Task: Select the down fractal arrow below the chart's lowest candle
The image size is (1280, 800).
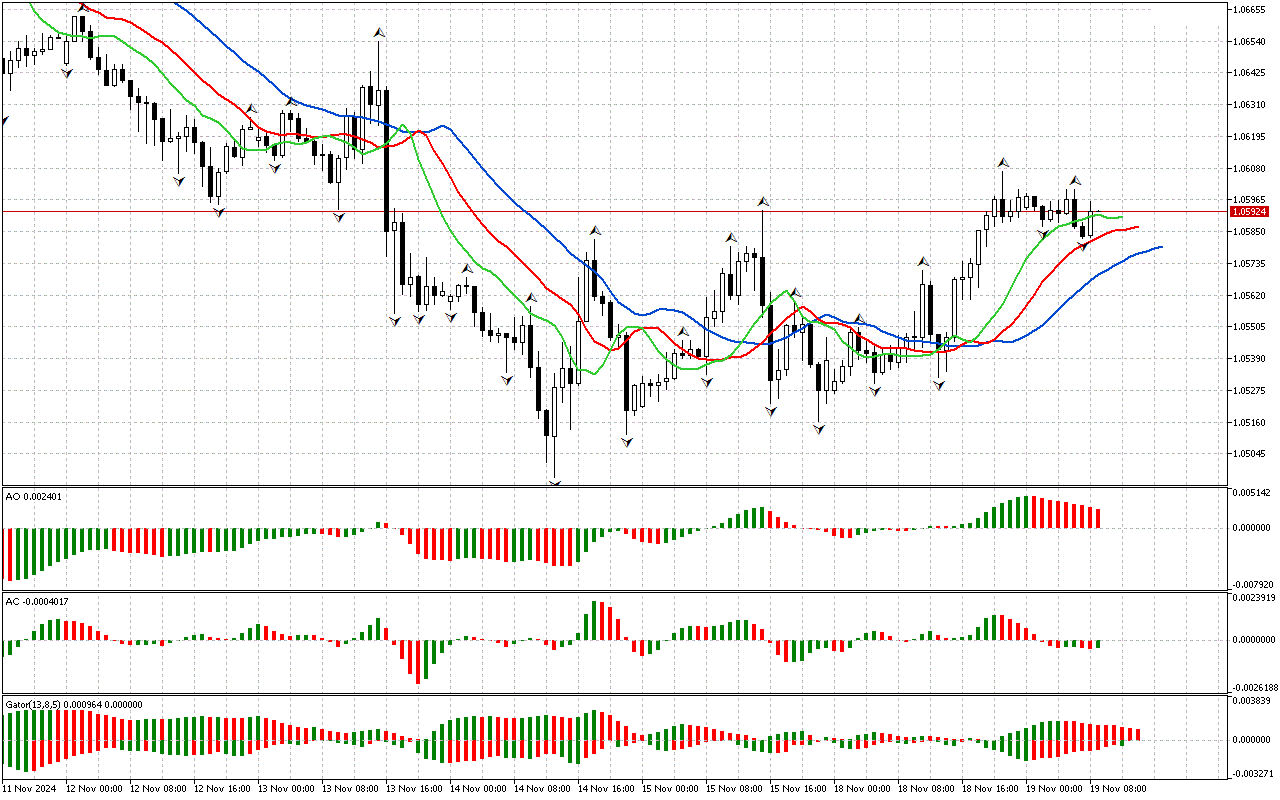Action: tap(555, 483)
